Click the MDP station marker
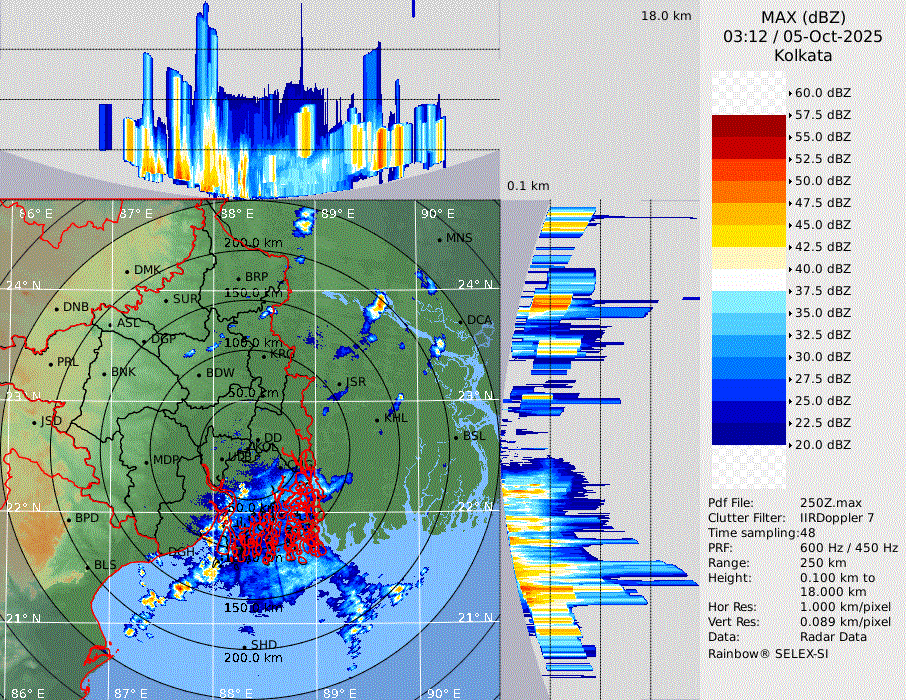 coord(147,461)
